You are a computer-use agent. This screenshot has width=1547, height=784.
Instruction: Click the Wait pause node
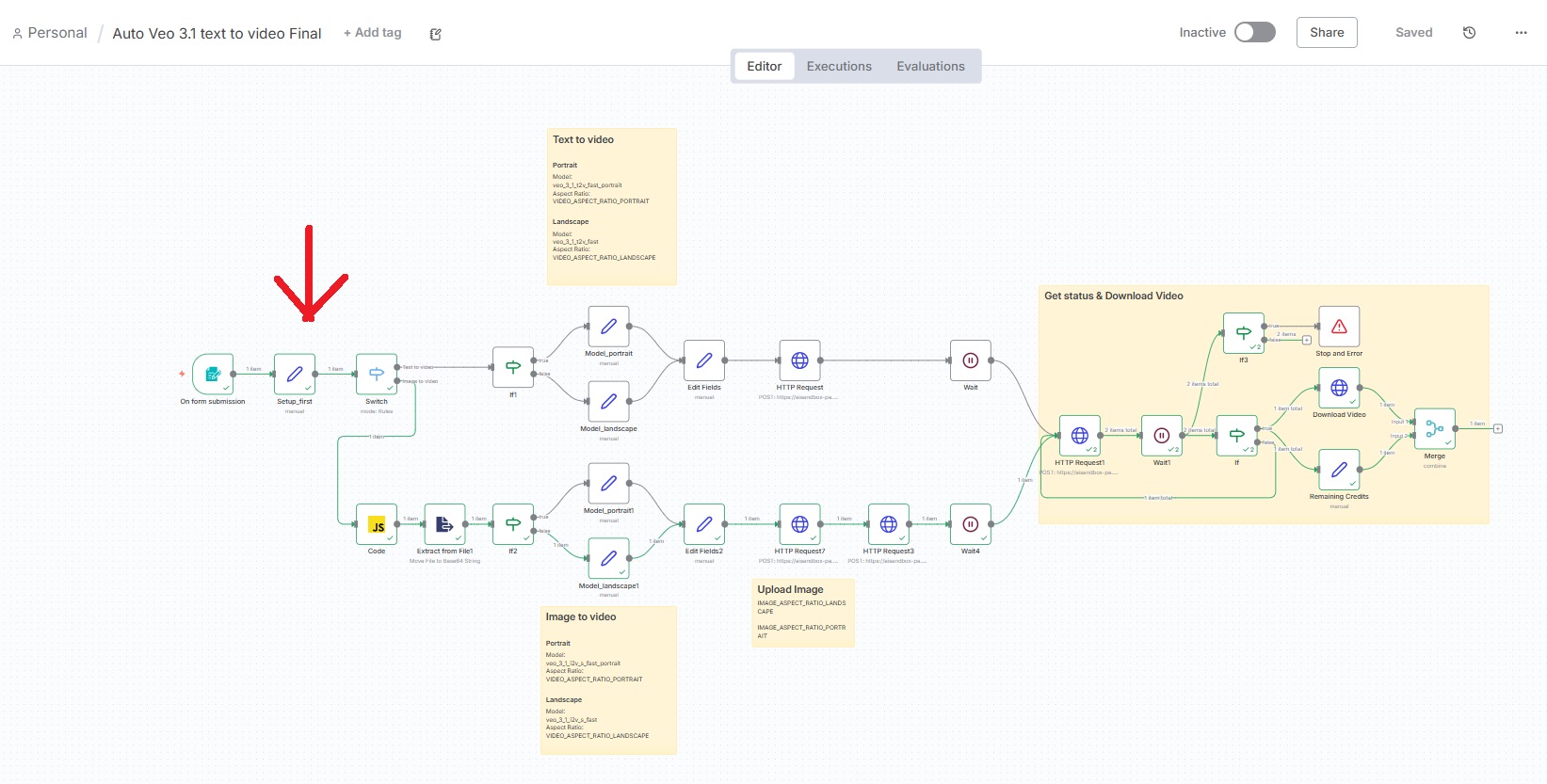click(971, 360)
